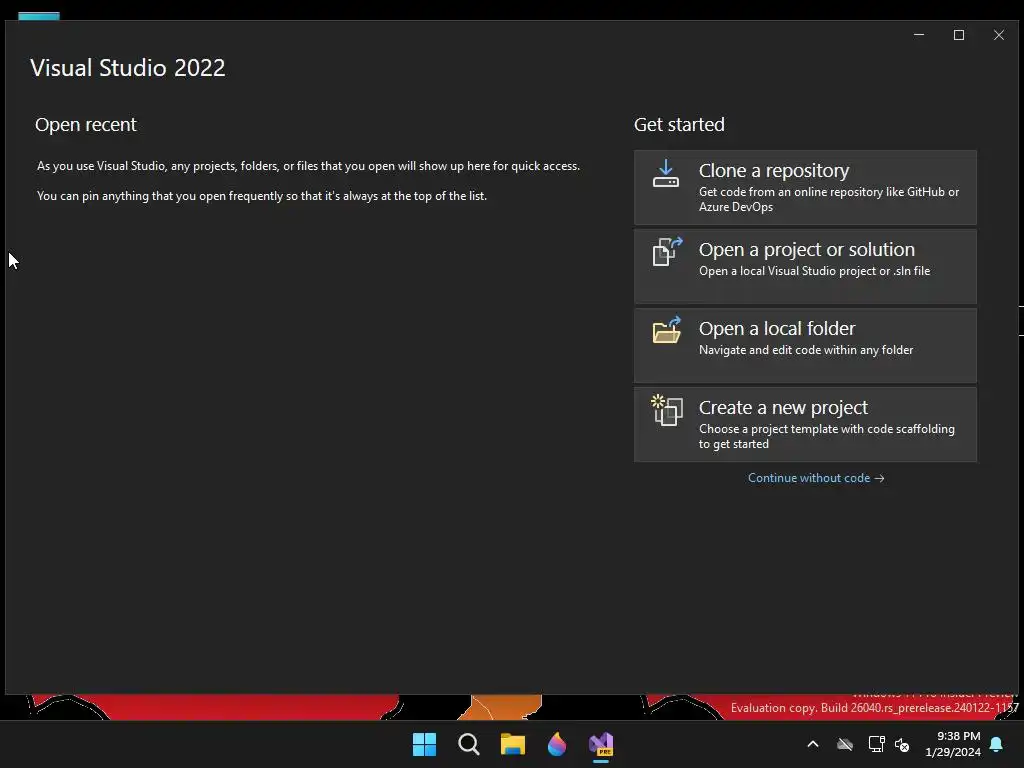Open the Windows Start menu
Viewport: 1024px width, 768px height.
[x=424, y=744]
